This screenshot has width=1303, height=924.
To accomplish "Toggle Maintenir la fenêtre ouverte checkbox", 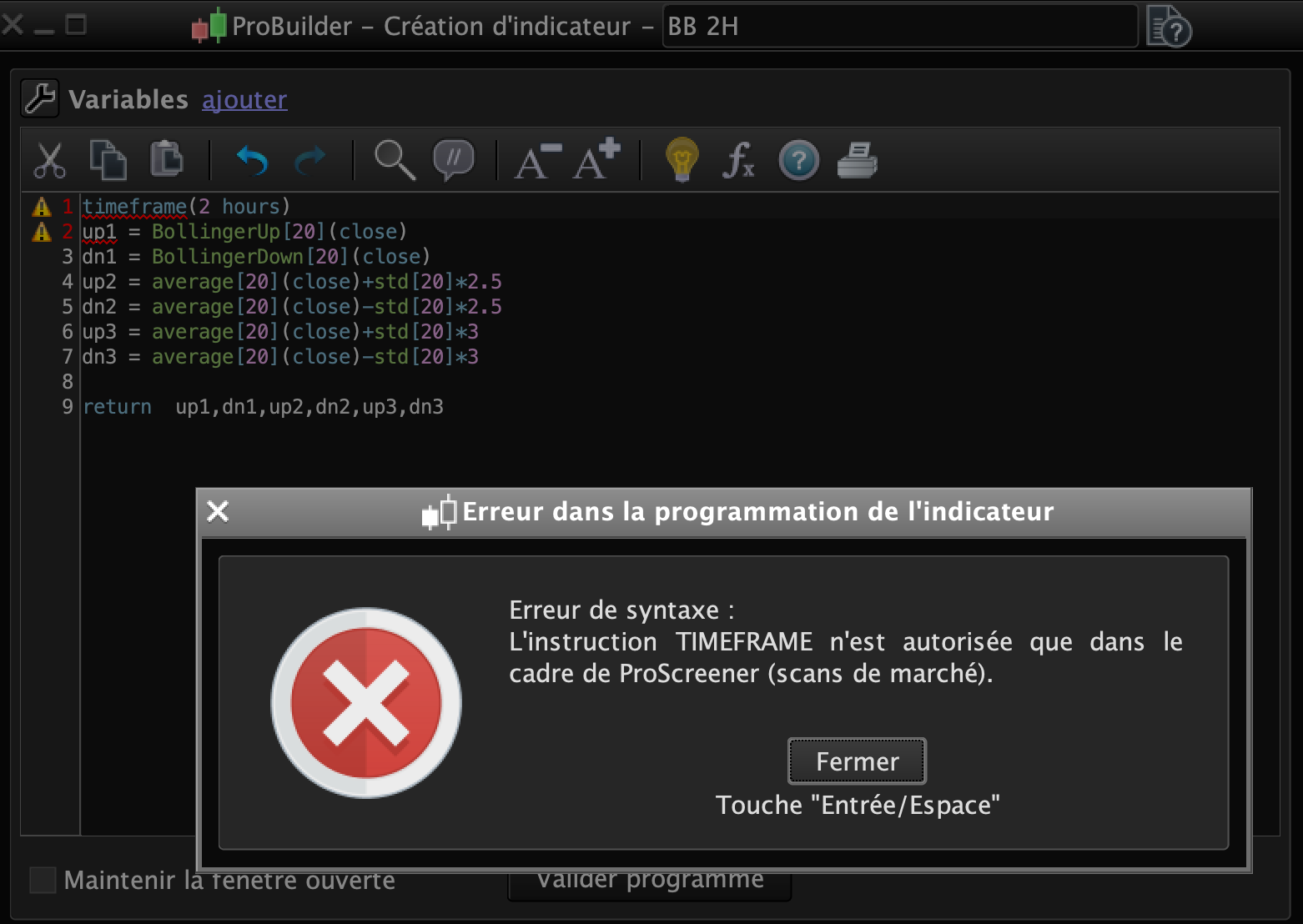I will pyautogui.click(x=43, y=880).
